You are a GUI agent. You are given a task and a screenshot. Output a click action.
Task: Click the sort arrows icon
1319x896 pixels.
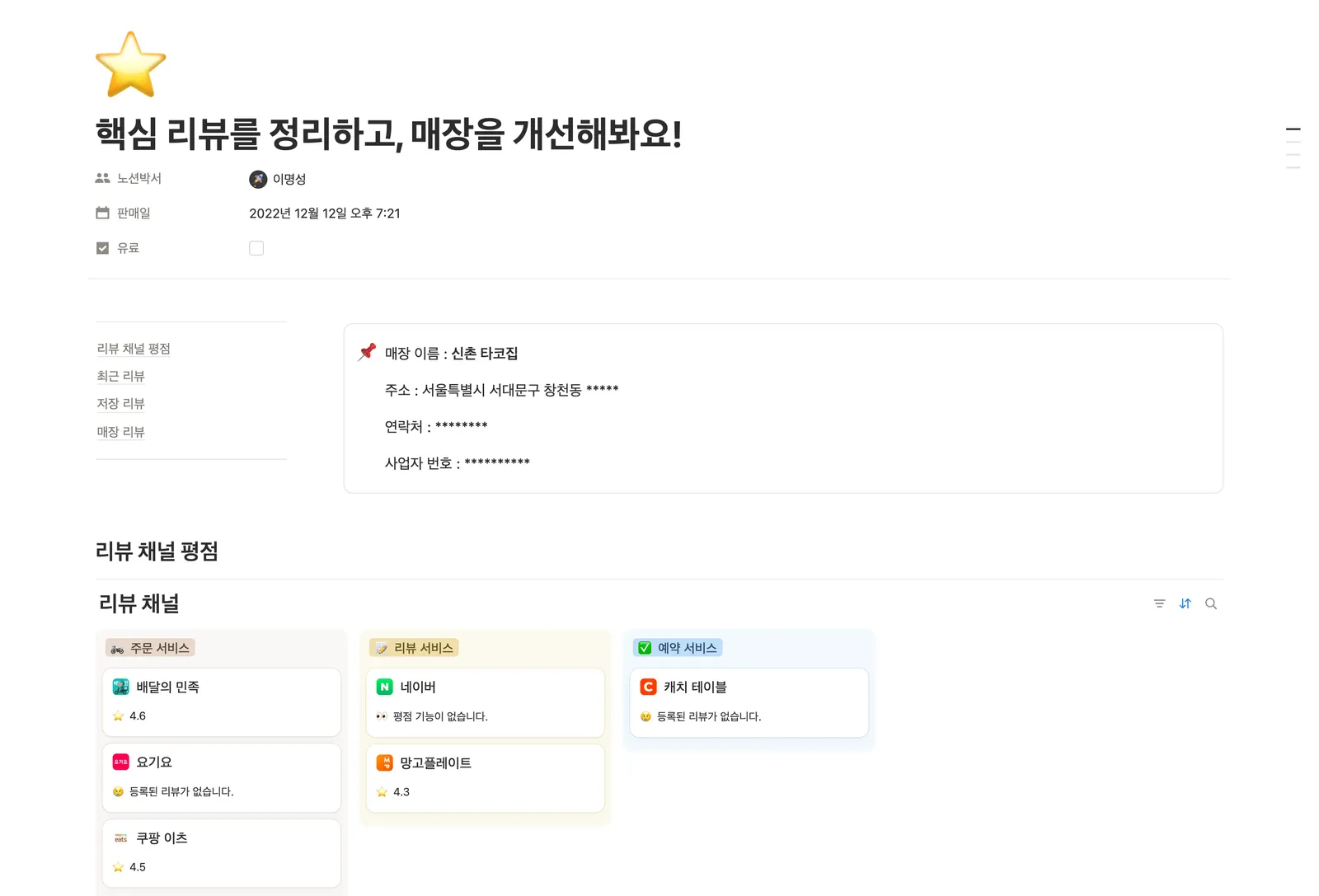coord(1185,603)
